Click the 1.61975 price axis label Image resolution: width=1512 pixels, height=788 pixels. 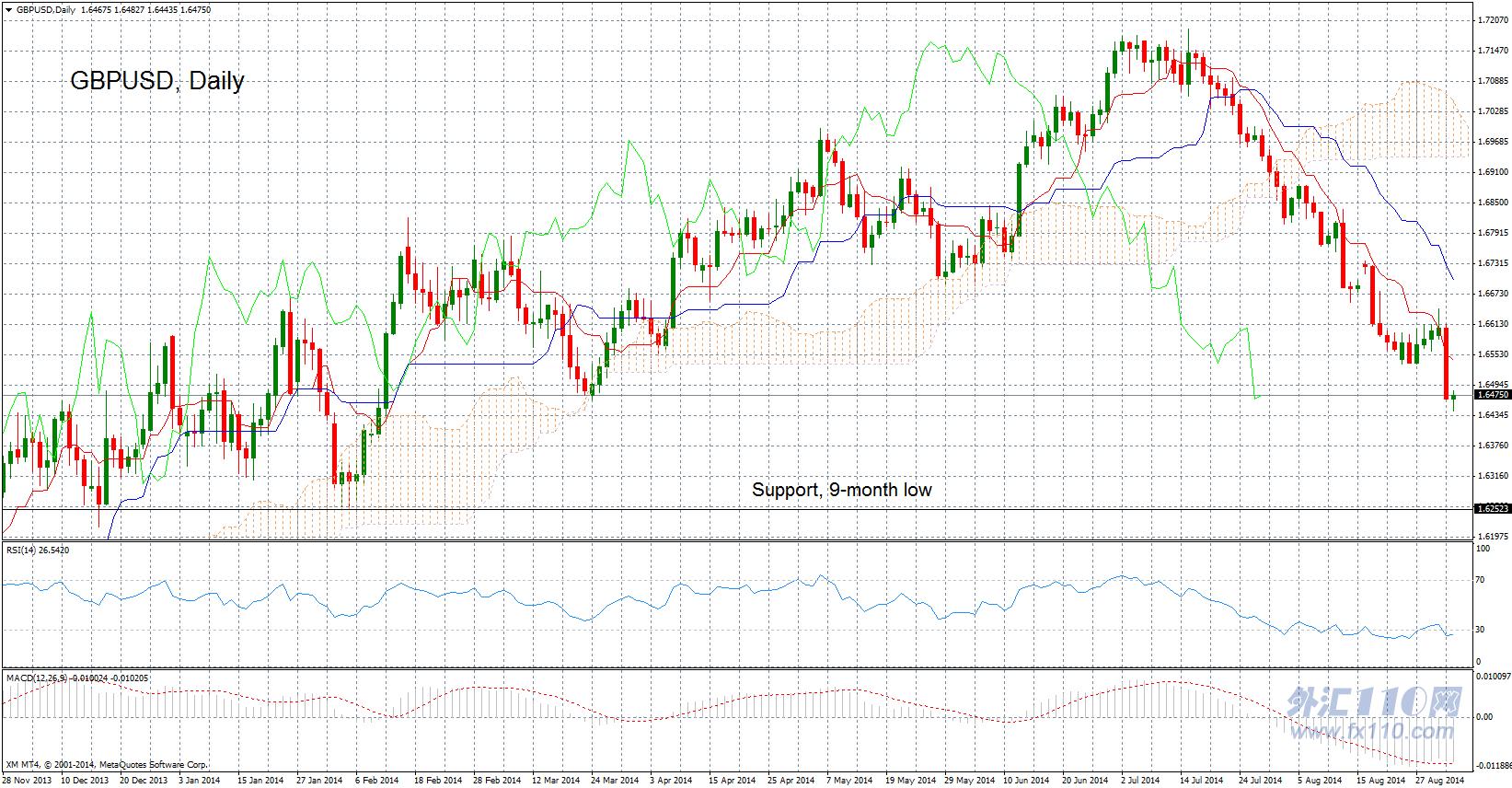coord(1491,536)
